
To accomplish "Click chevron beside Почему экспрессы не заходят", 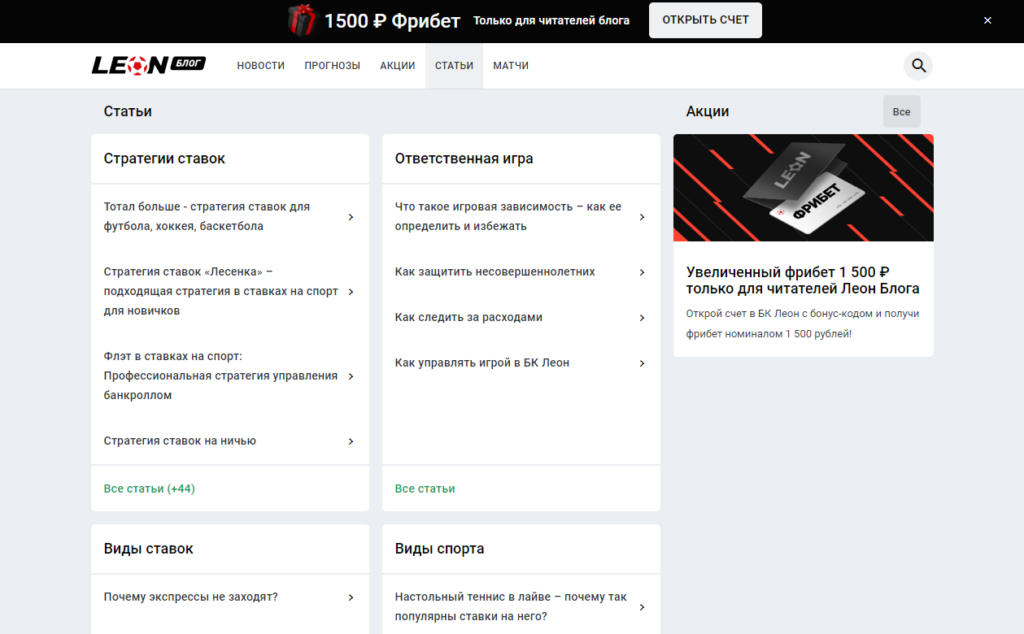I will tap(351, 597).
